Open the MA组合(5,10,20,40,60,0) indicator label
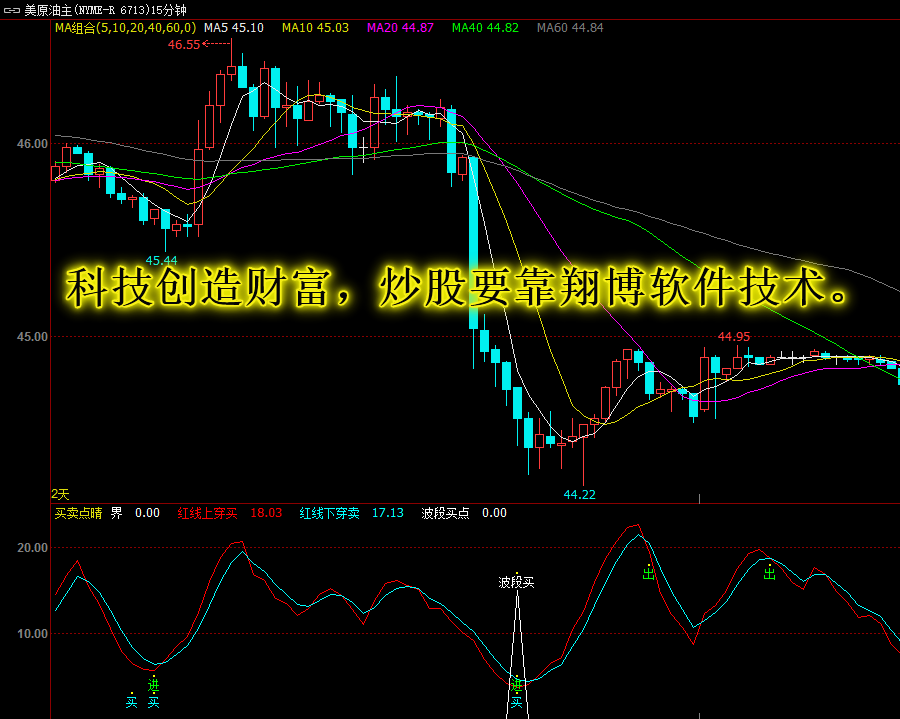The width and height of the screenshot is (900, 719). (125, 28)
